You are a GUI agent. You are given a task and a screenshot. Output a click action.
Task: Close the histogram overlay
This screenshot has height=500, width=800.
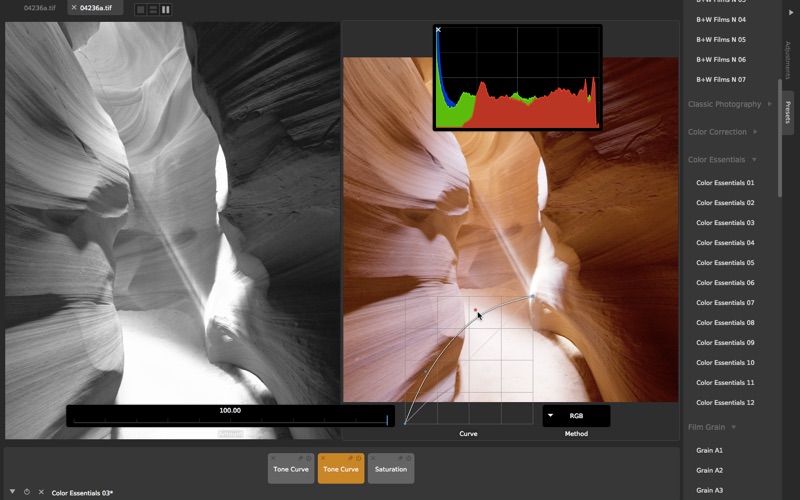[x=438, y=30]
